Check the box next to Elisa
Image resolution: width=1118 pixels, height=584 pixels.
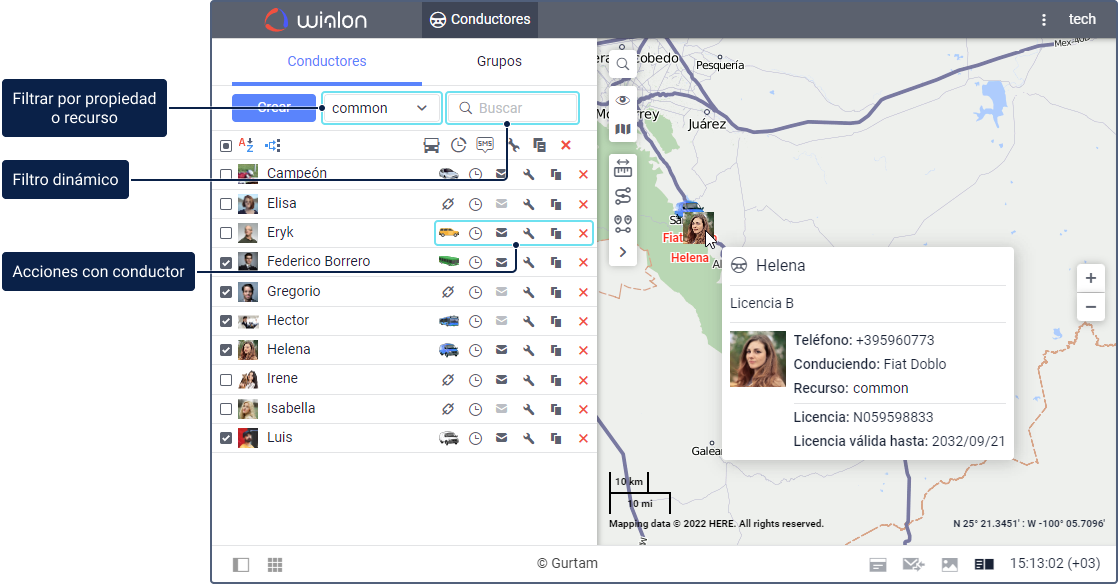coord(226,204)
